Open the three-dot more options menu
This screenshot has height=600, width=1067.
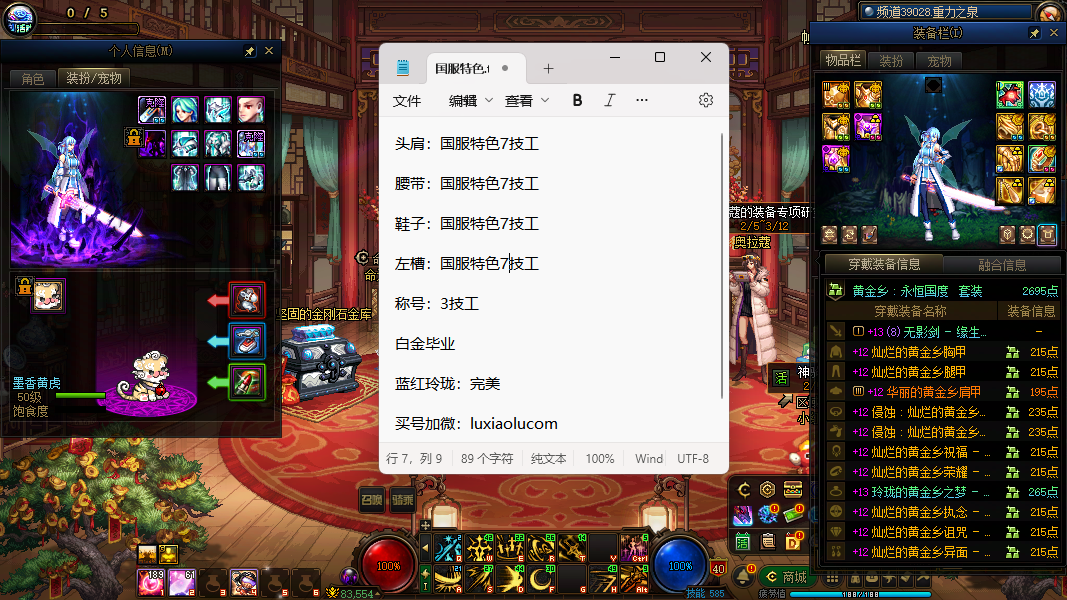point(642,100)
